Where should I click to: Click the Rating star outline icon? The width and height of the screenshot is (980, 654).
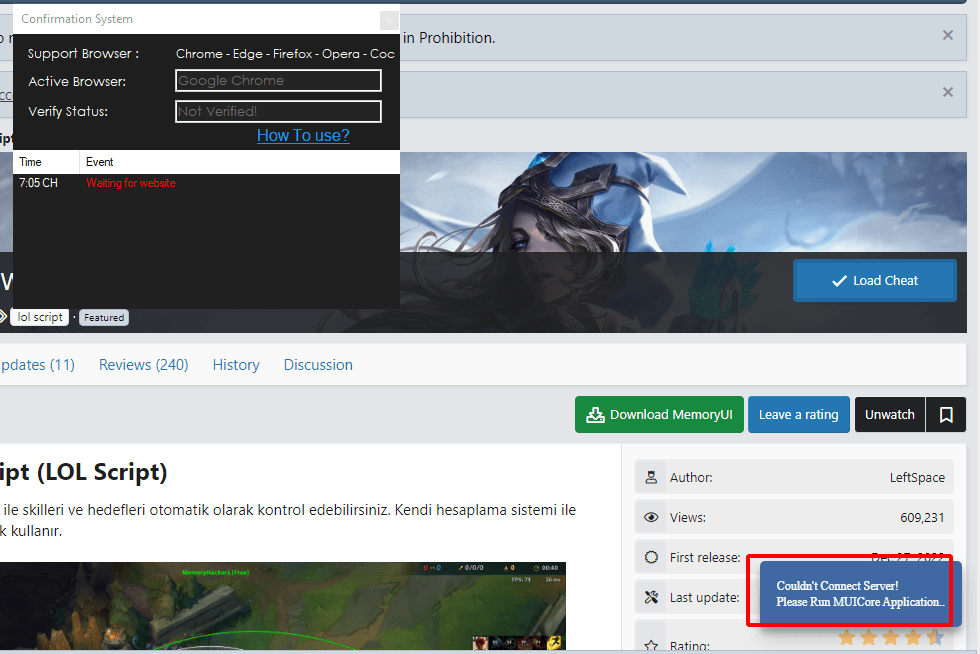click(x=651, y=645)
